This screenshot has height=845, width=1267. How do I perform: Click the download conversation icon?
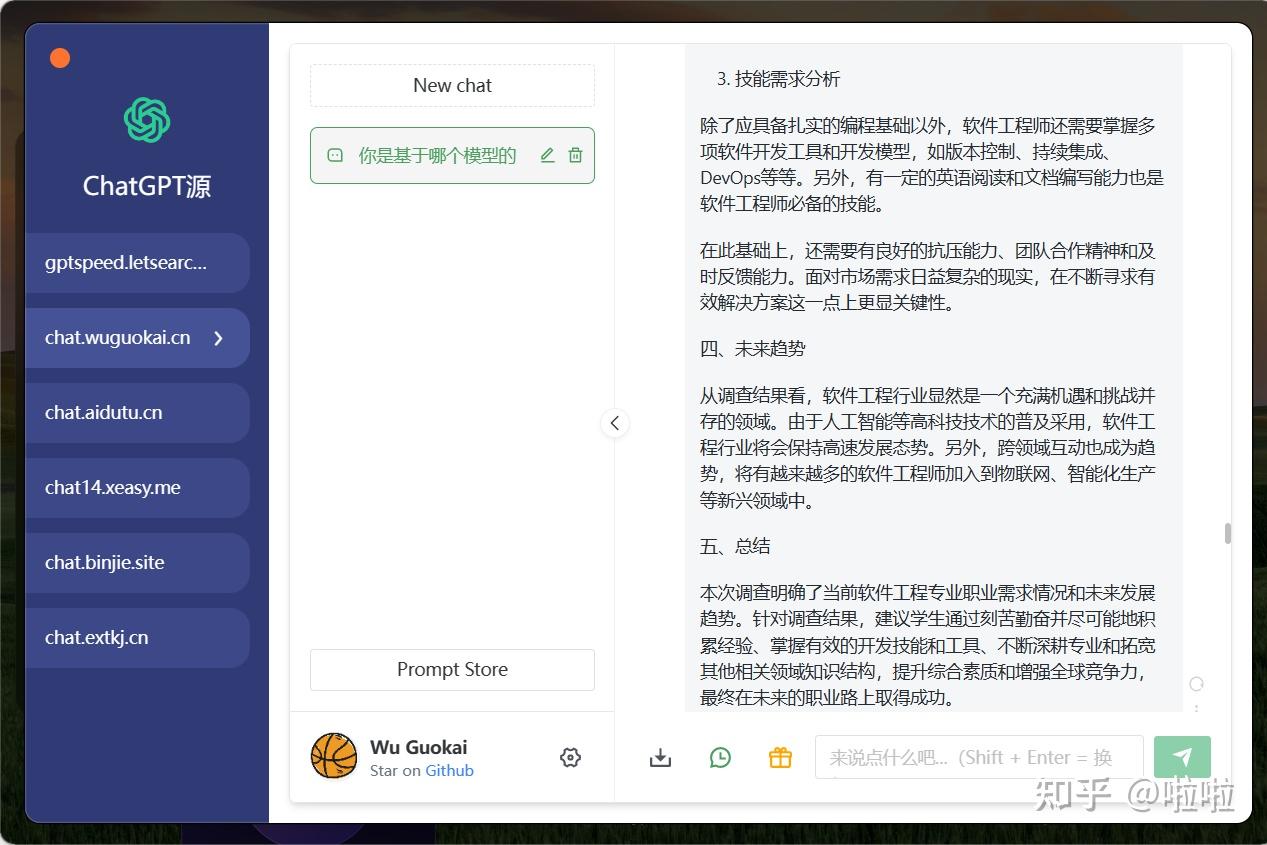coord(660,757)
